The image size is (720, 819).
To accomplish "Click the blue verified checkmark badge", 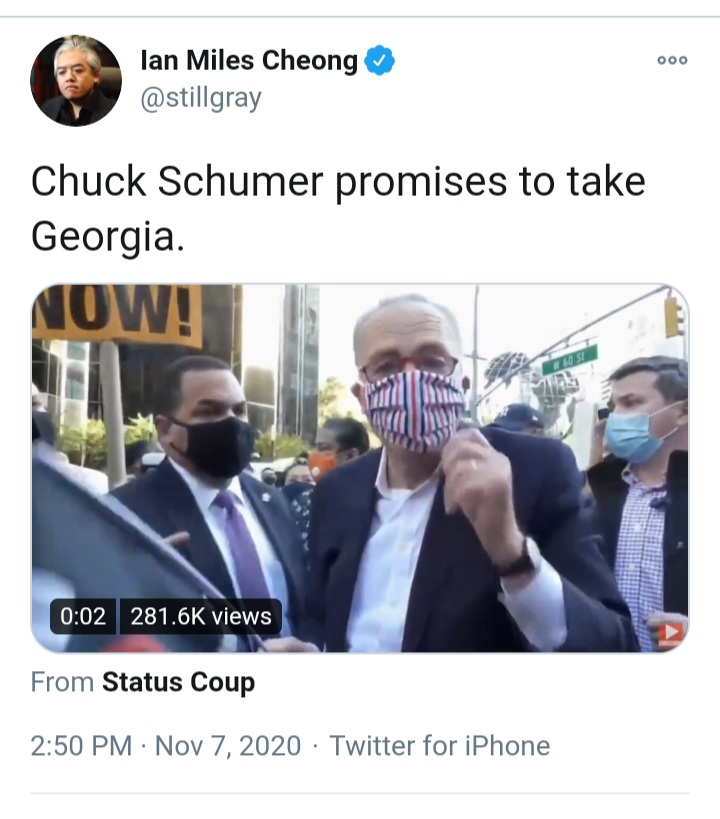I will (379, 61).
